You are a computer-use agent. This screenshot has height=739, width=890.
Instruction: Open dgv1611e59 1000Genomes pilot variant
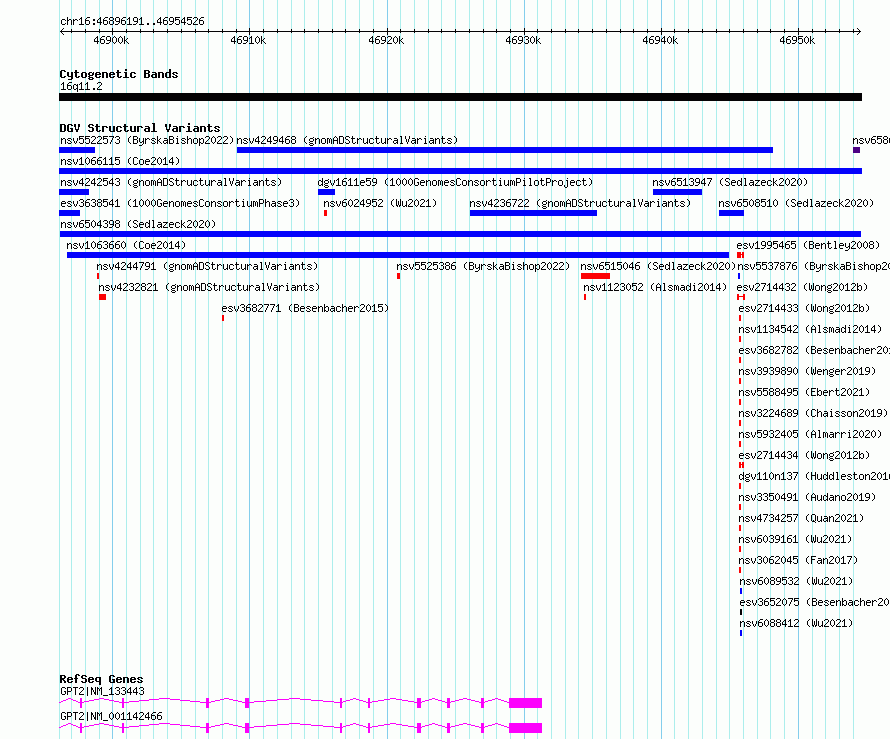tap(455, 182)
